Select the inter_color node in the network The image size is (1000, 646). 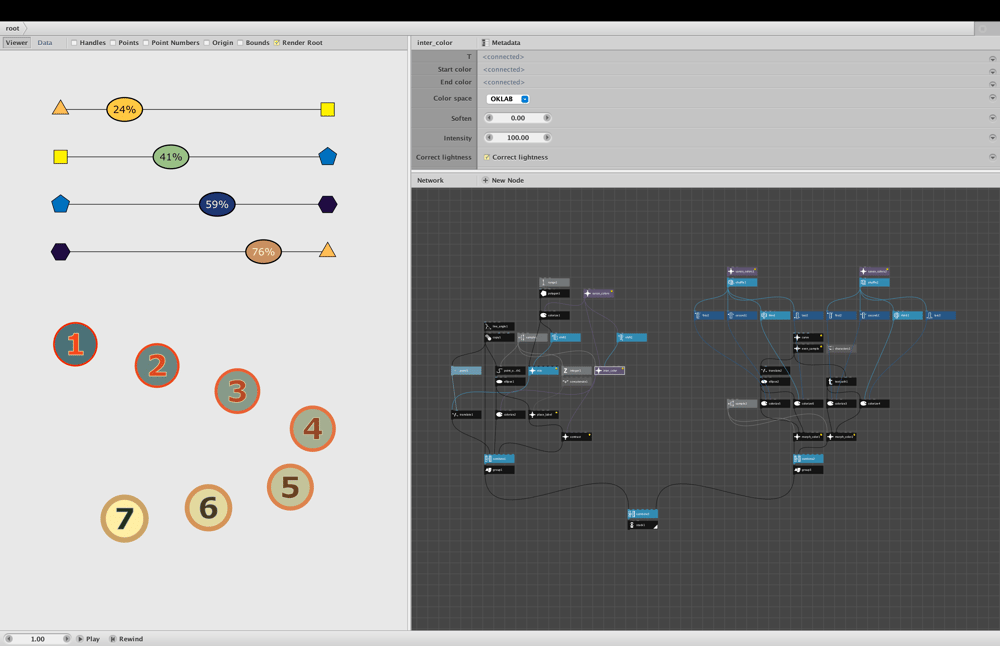610,371
